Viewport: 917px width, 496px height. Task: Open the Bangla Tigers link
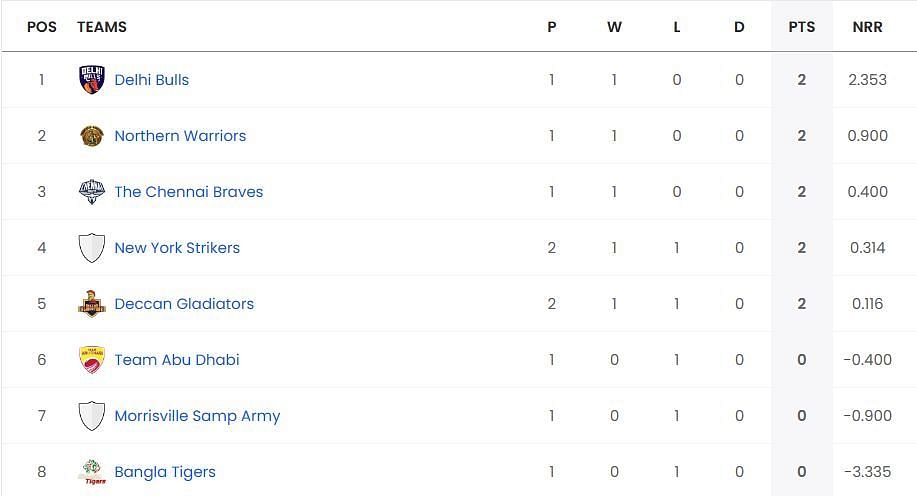point(165,472)
